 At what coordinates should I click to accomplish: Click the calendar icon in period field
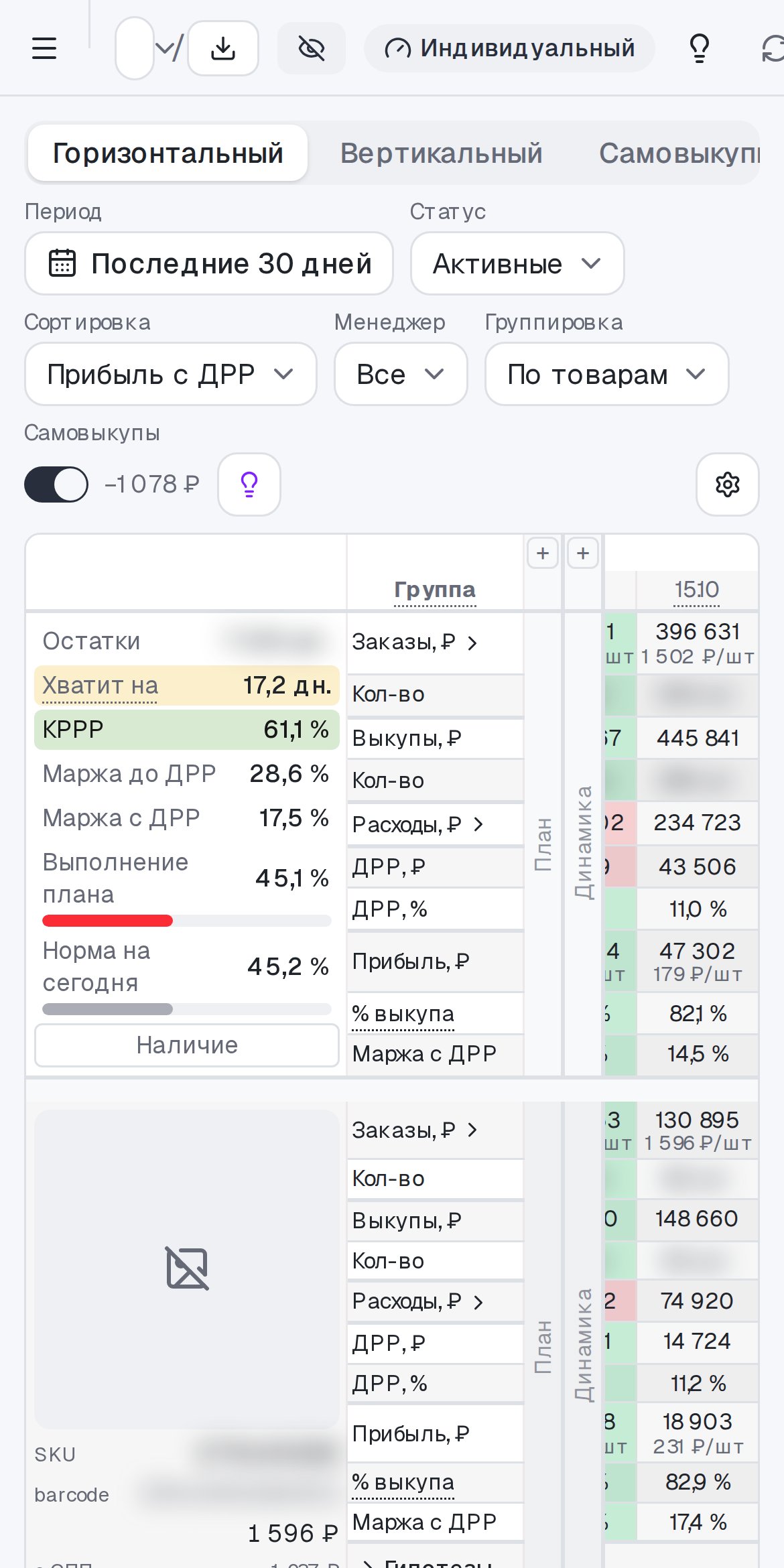pos(62,263)
